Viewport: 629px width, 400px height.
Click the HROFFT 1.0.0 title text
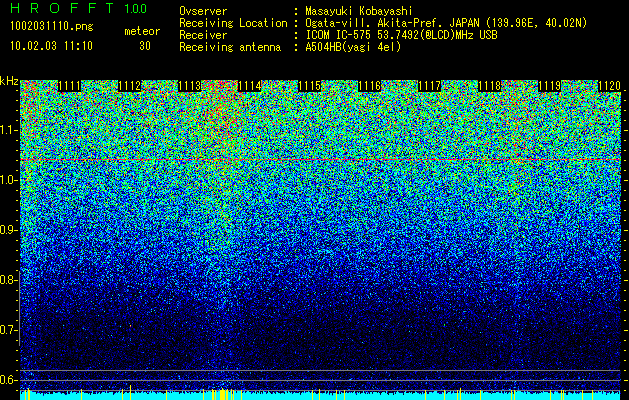pyautogui.click(x=78, y=8)
